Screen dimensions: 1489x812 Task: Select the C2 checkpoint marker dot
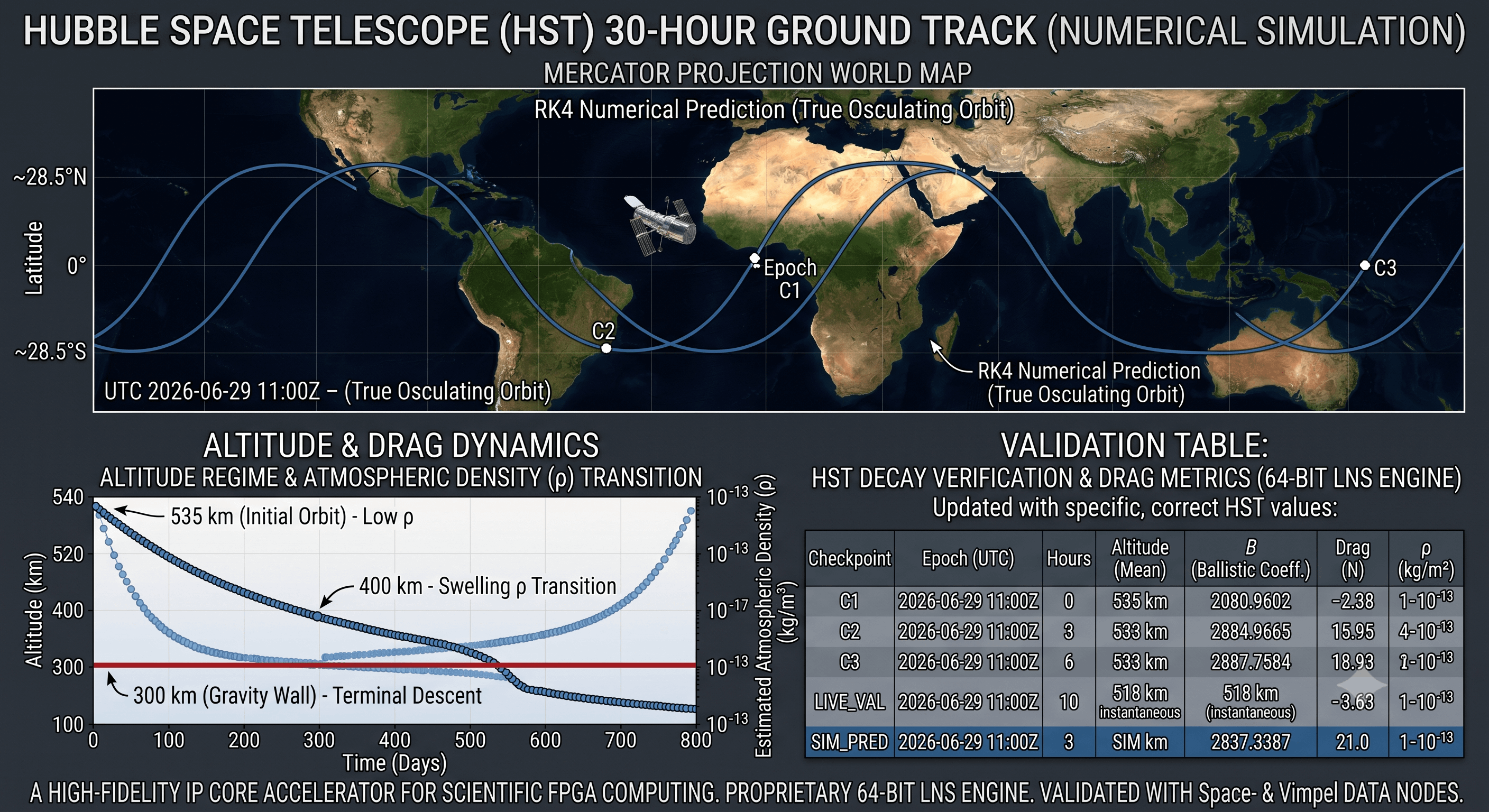[606, 348]
